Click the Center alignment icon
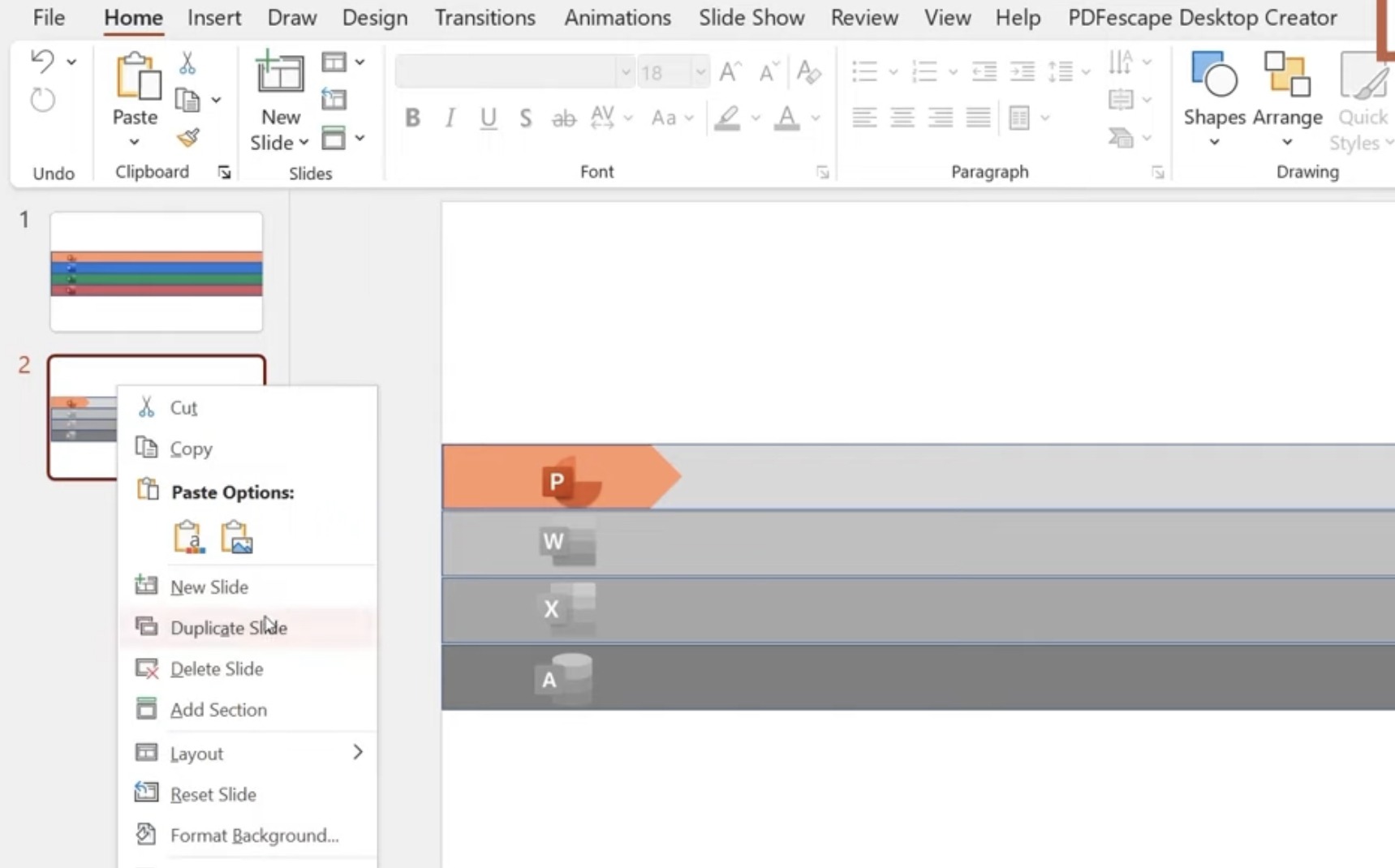The image size is (1395, 868). click(x=902, y=118)
